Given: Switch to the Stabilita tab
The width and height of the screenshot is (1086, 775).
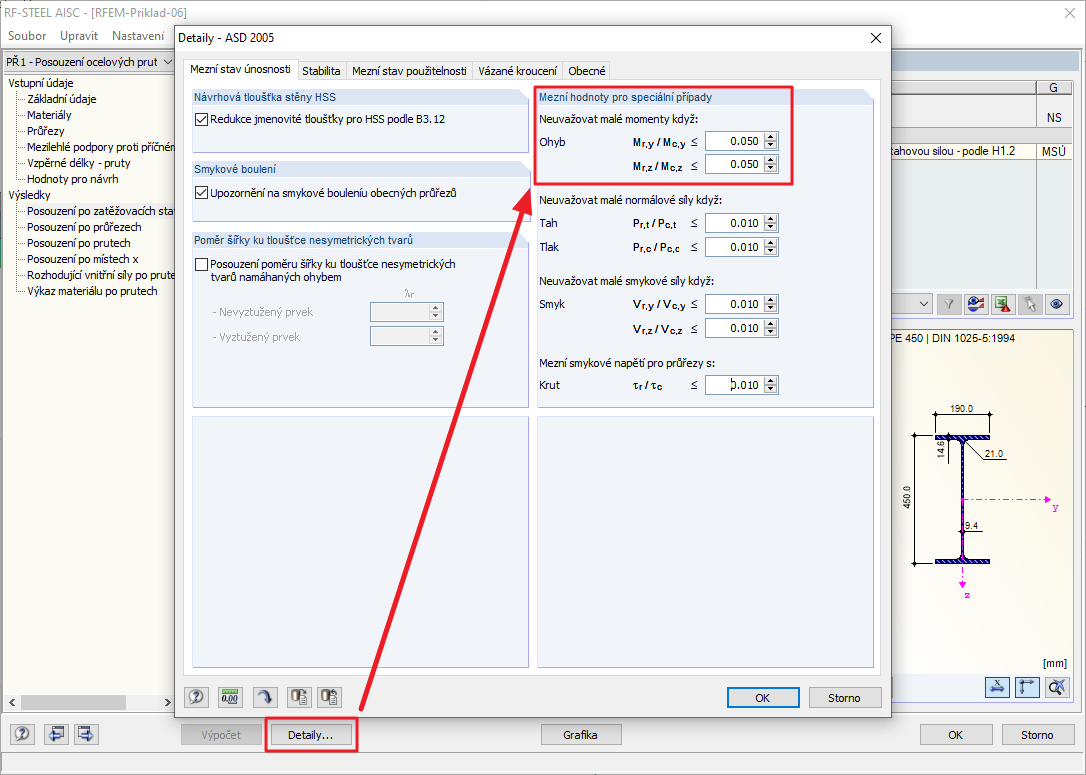Looking at the screenshot, I should tap(321, 71).
